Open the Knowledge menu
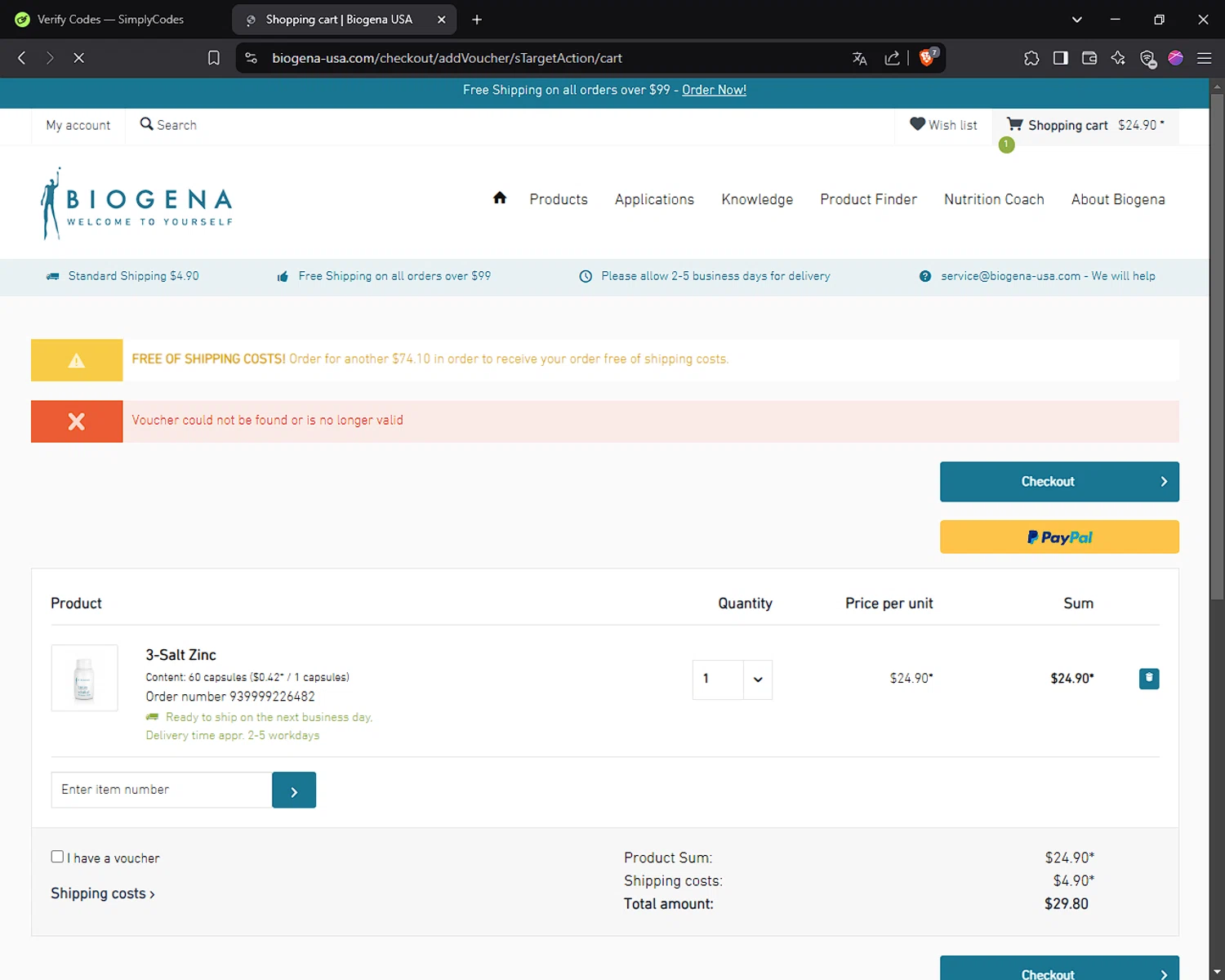Viewport: 1225px width, 980px height. [x=757, y=199]
